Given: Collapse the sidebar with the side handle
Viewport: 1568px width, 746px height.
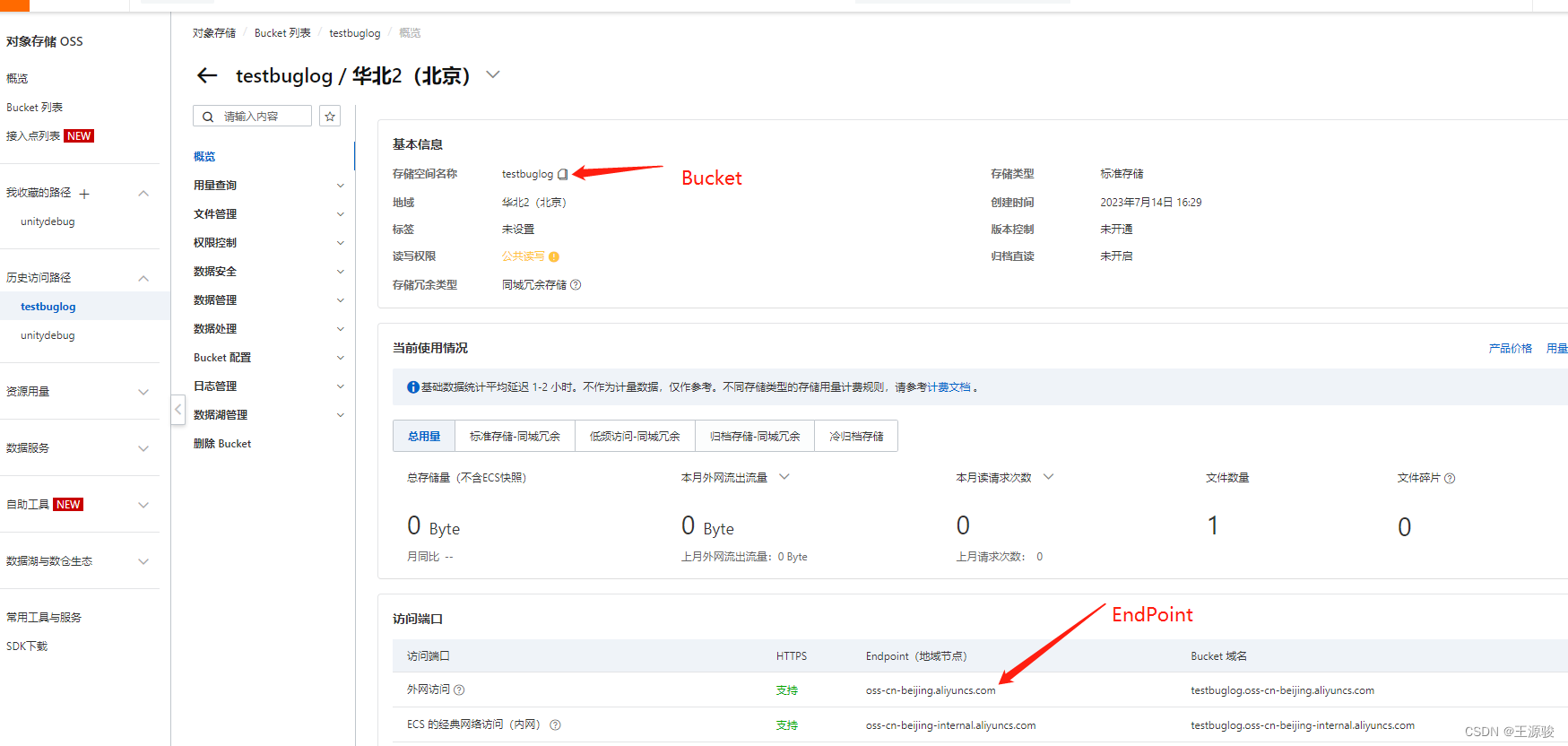Looking at the screenshot, I should (178, 411).
